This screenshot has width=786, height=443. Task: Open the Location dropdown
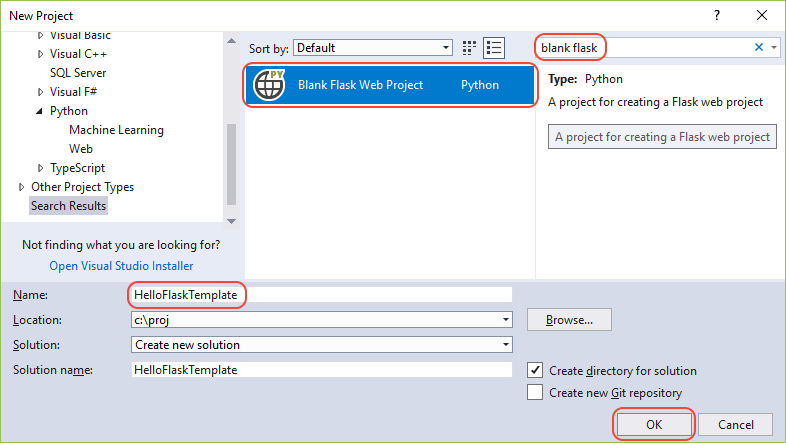tap(506, 320)
